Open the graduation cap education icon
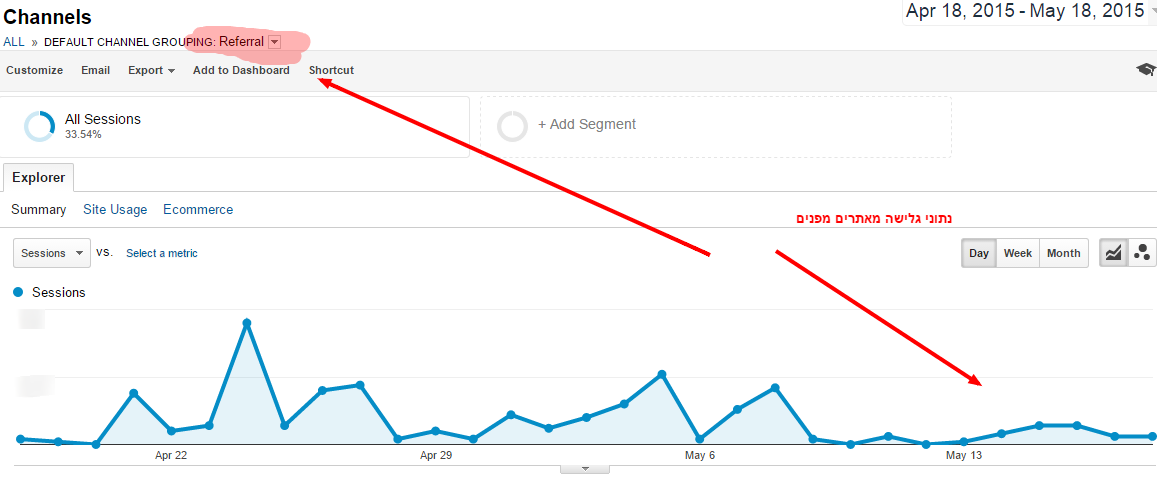 [x=1145, y=70]
